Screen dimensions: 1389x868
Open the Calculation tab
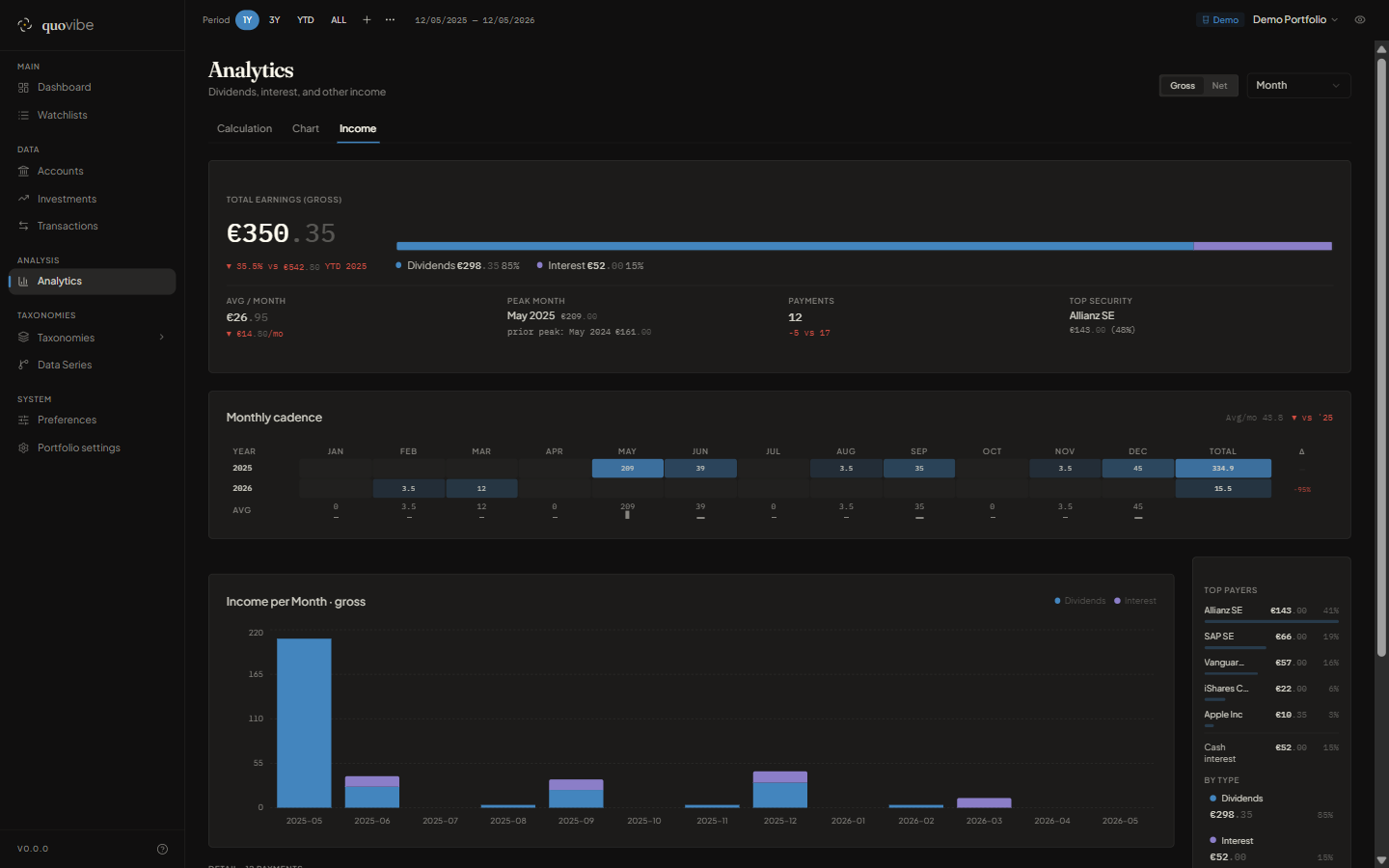click(244, 129)
